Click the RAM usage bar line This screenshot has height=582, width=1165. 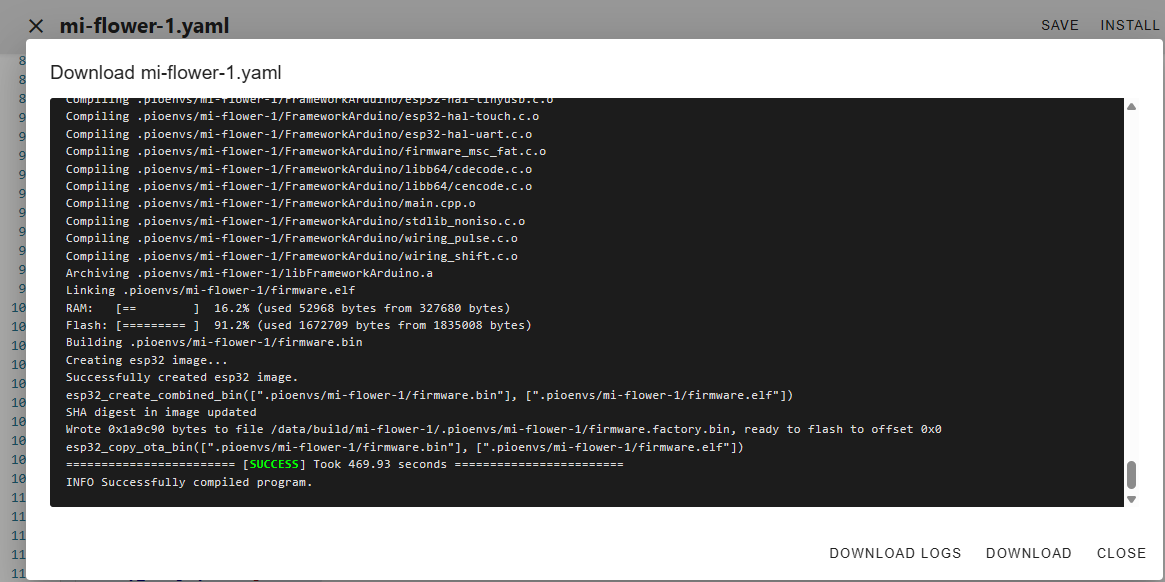[x=288, y=308]
